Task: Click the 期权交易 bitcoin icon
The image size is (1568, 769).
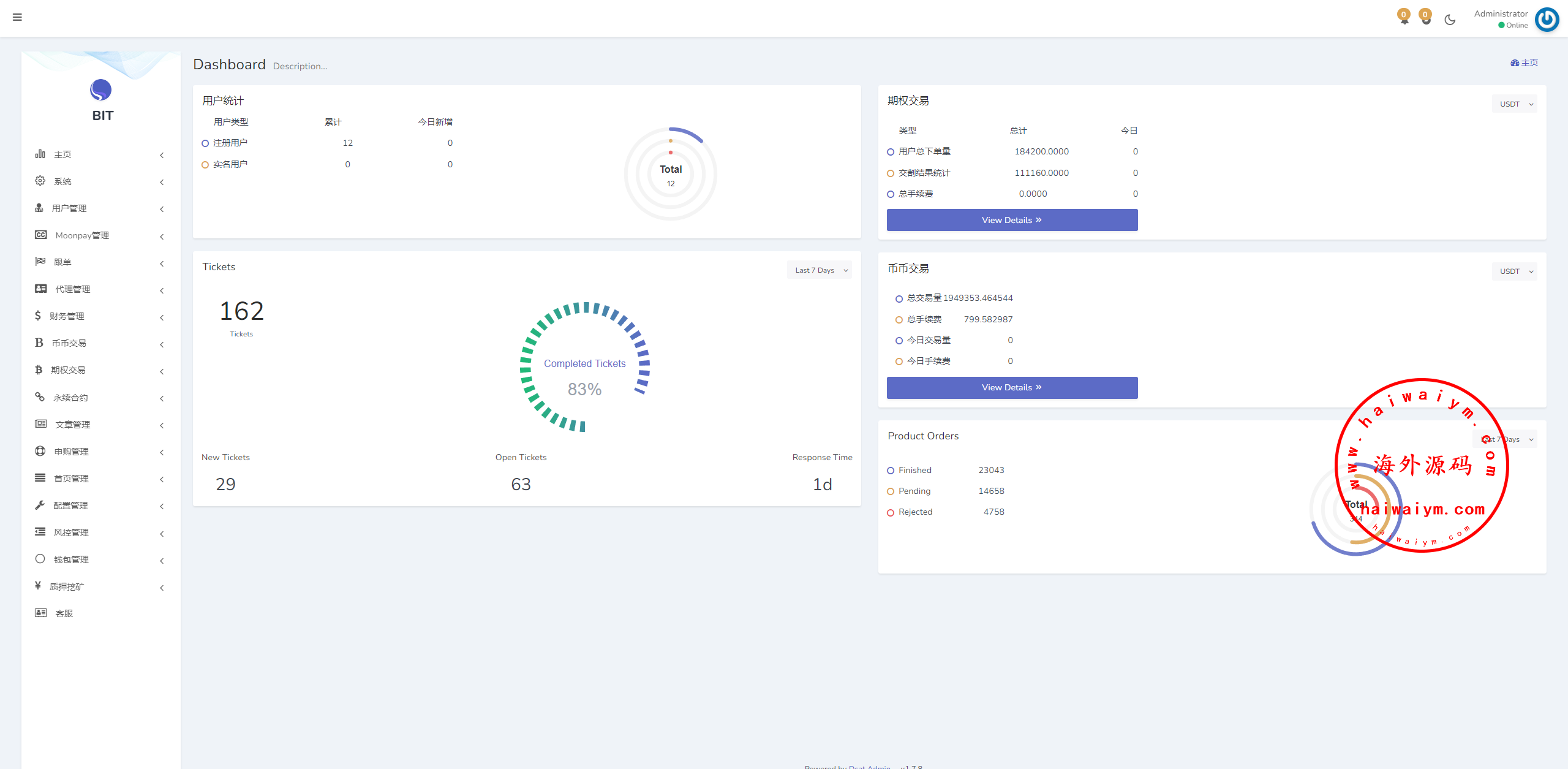Action: (x=39, y=370)
